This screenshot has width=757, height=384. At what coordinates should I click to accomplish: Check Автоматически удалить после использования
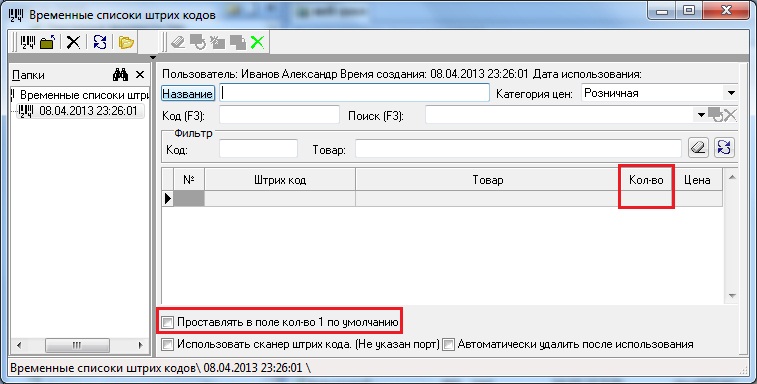tap(449, 344)
